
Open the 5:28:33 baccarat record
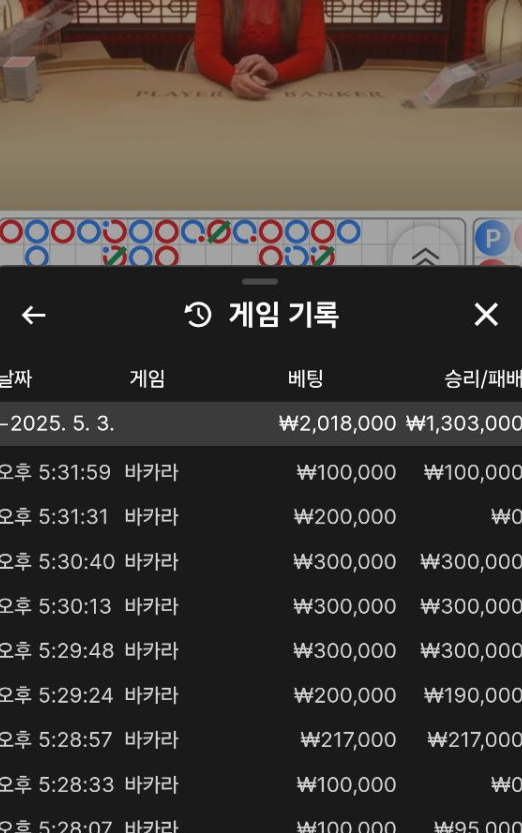261,785
